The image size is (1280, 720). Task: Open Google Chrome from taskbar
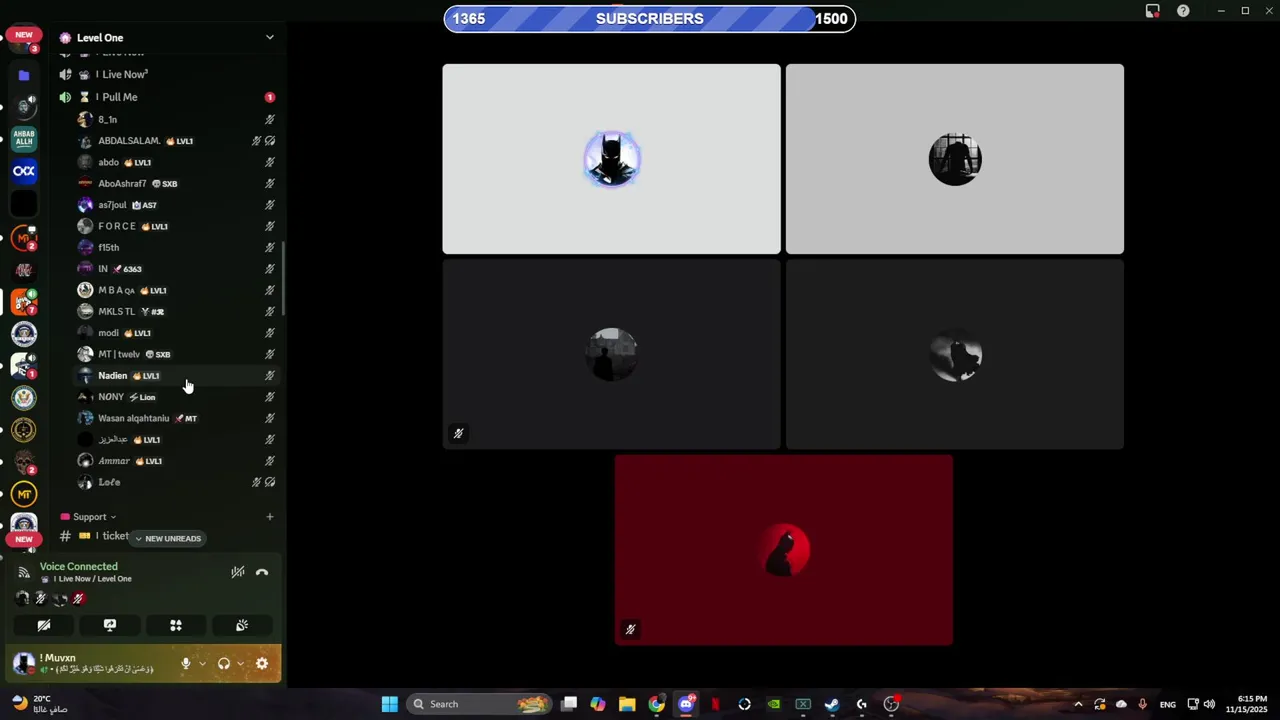(x=656, y=704)
